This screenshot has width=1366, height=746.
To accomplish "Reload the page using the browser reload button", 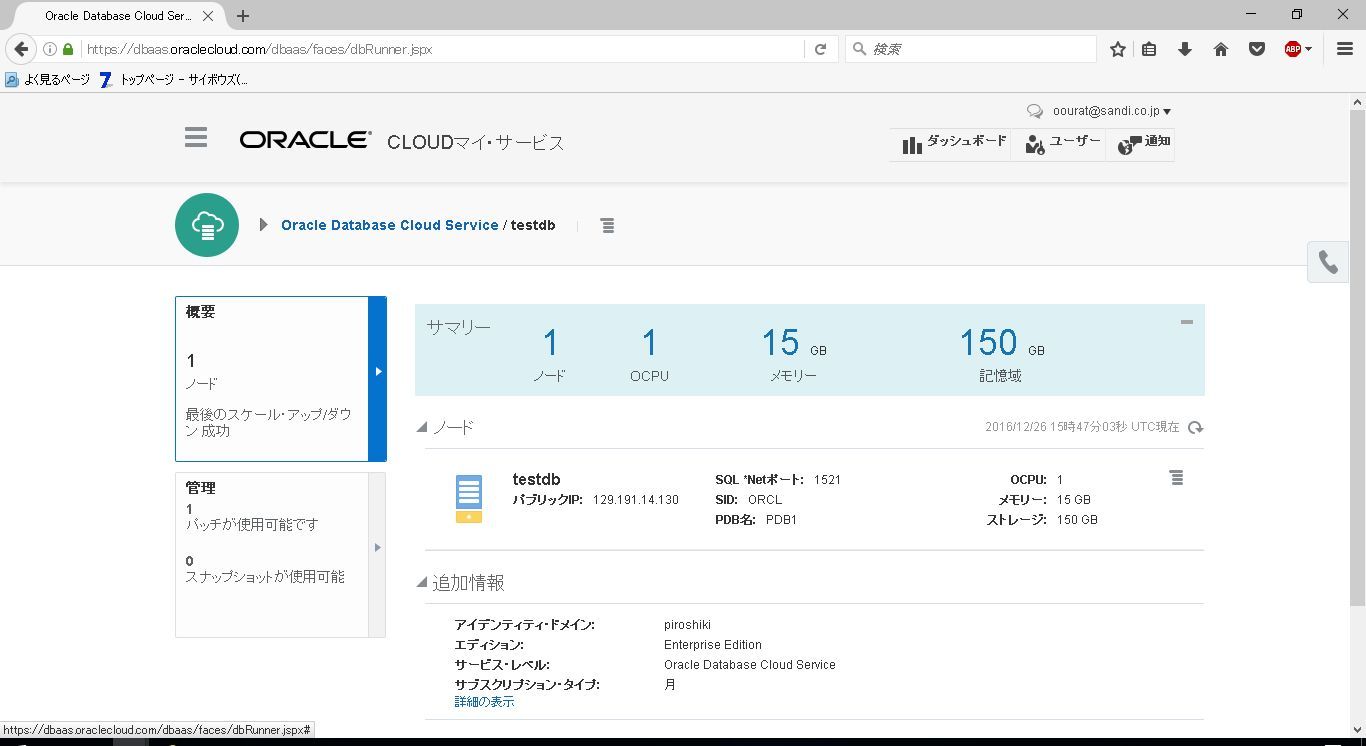I will tap(820, 49).
